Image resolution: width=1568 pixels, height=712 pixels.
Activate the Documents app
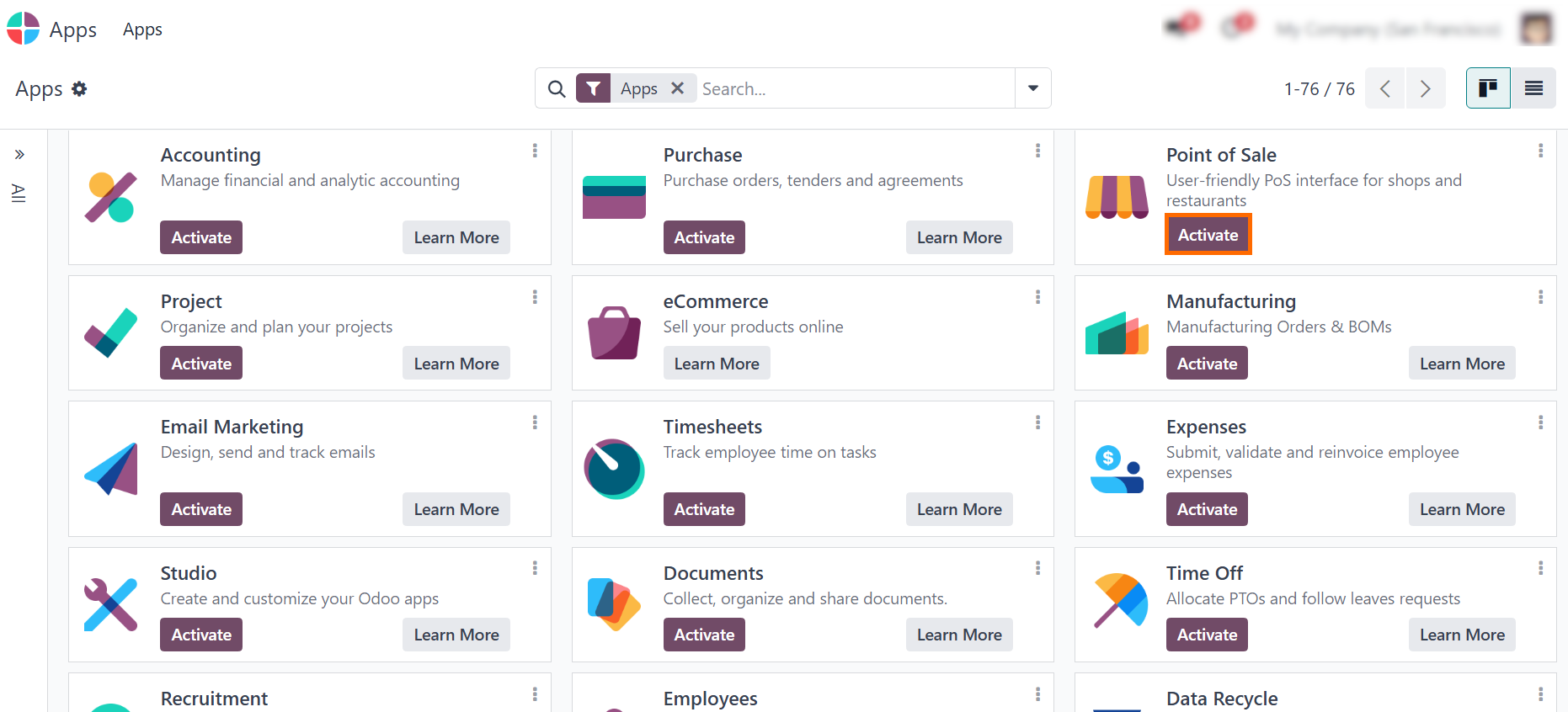click(704, 635)
